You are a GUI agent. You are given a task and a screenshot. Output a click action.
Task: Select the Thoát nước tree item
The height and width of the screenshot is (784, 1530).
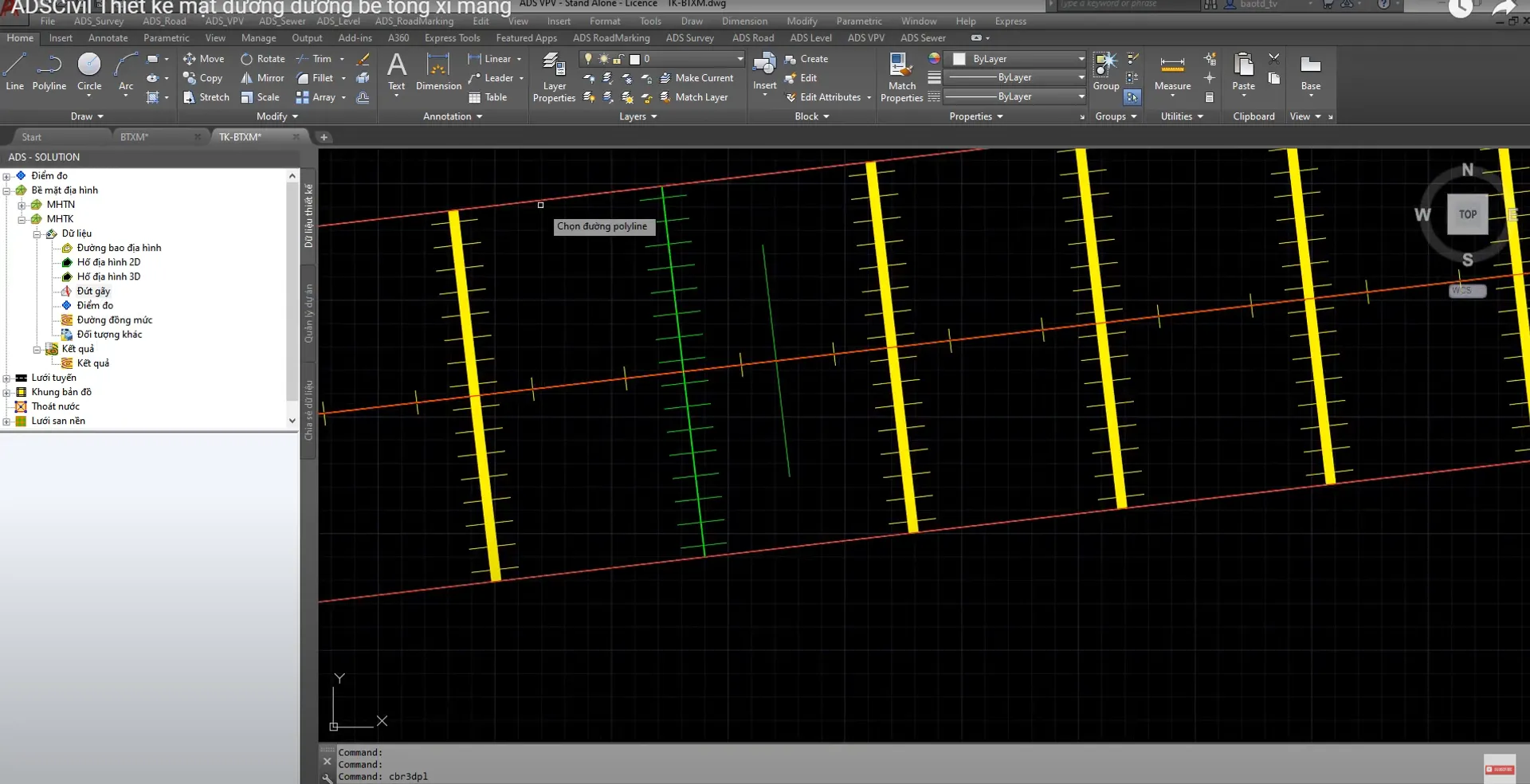(55, 406)
